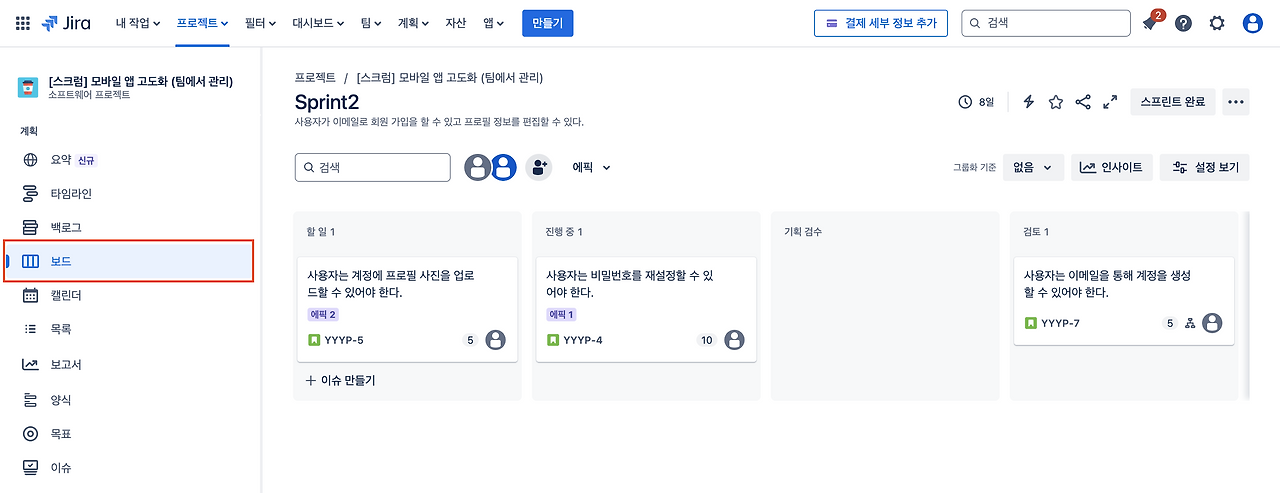Expand the 에픽 filter dropdown
Viewport: 1280px width, 493px height.
591,167
